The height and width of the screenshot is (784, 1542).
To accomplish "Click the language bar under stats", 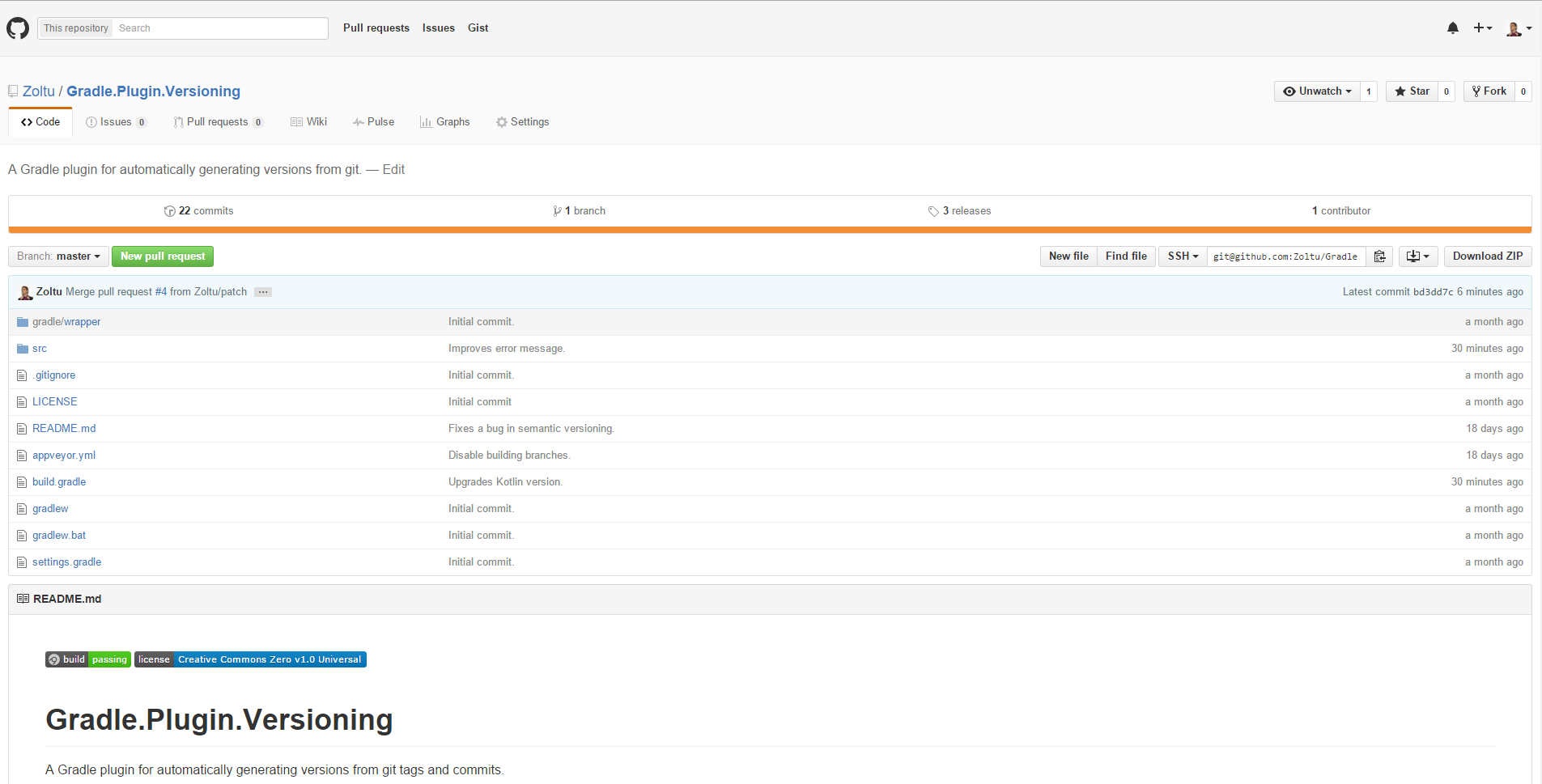I will [x=770, y=230].
